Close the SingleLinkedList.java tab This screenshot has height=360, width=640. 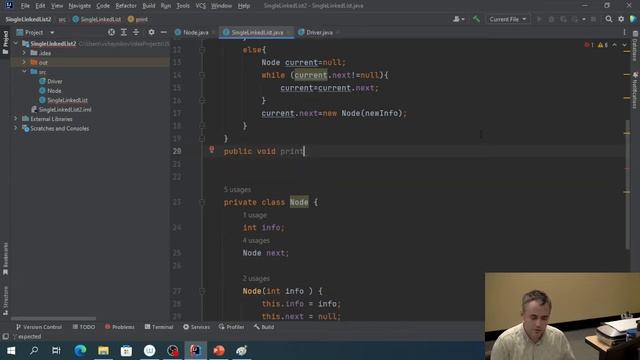tap(289, 32)
